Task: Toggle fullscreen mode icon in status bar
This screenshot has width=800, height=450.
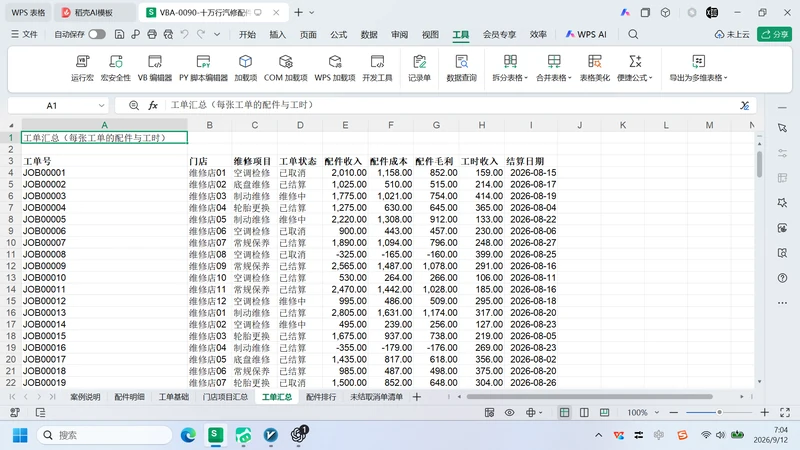Action: (785, 412)
